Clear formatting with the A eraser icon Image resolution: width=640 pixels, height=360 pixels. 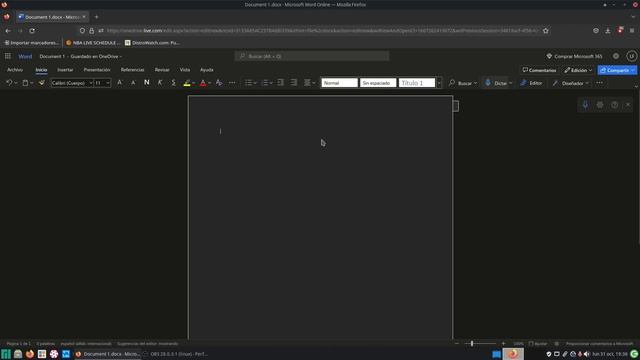219,83
